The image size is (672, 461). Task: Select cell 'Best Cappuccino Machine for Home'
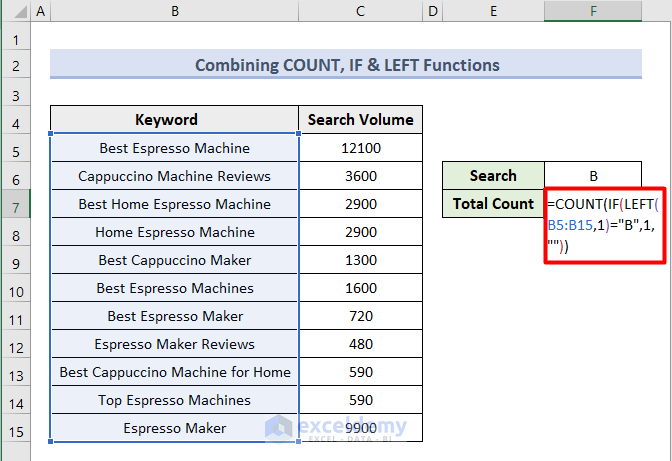(x=174, y=371)
